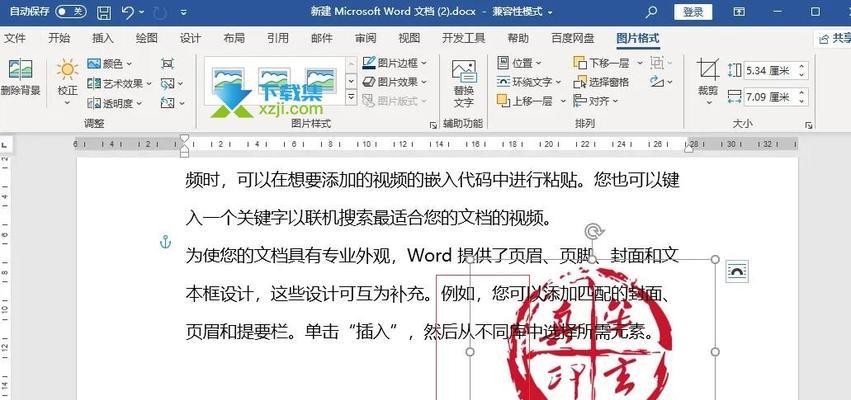This screenshot has height=400, width=851.
Task: Open the 颜色 color adjustment menu
Action: point(110,64)
